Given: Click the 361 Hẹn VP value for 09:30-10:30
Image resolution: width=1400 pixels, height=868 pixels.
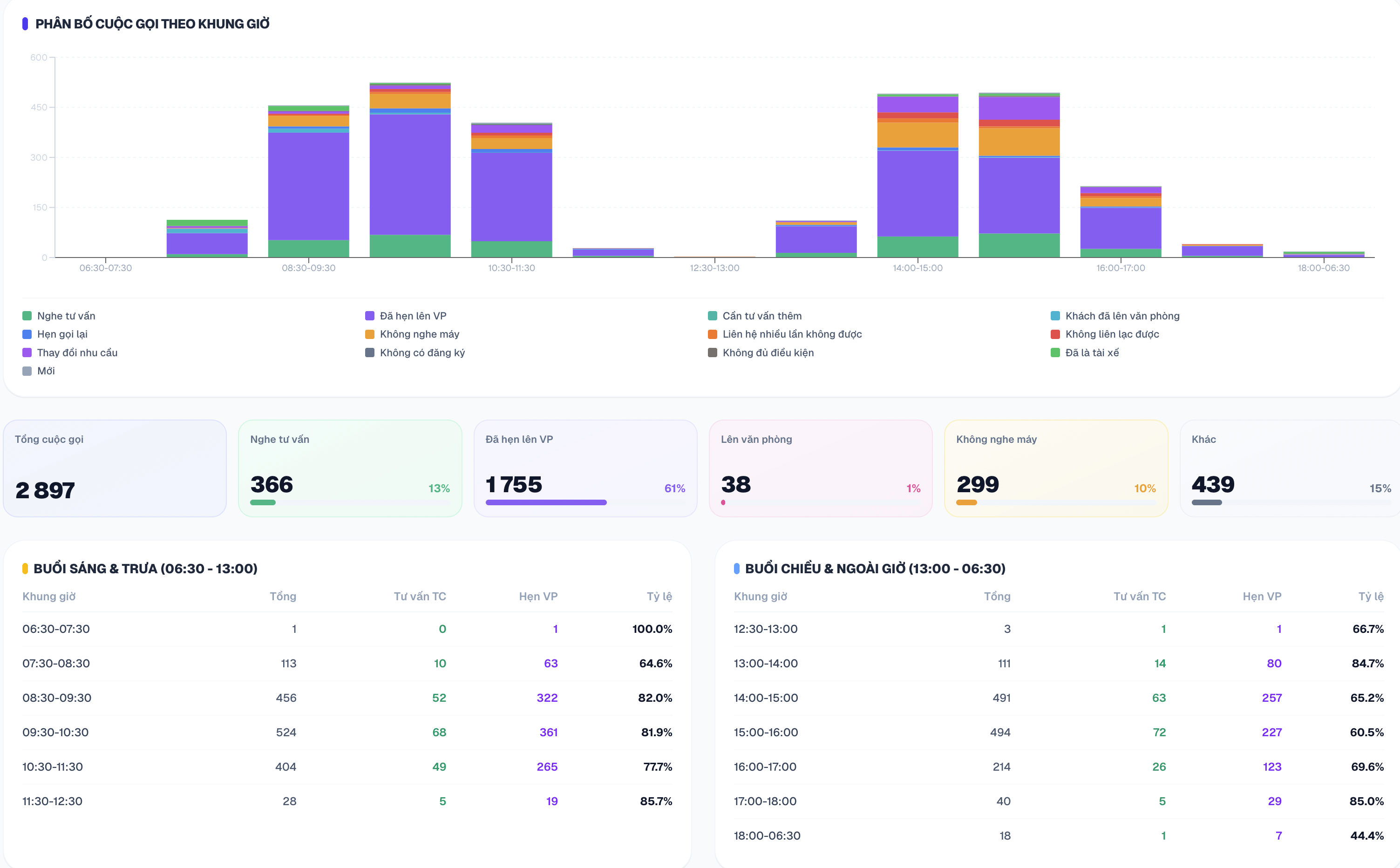Looking at the screenshot, I should click(548, 732).
